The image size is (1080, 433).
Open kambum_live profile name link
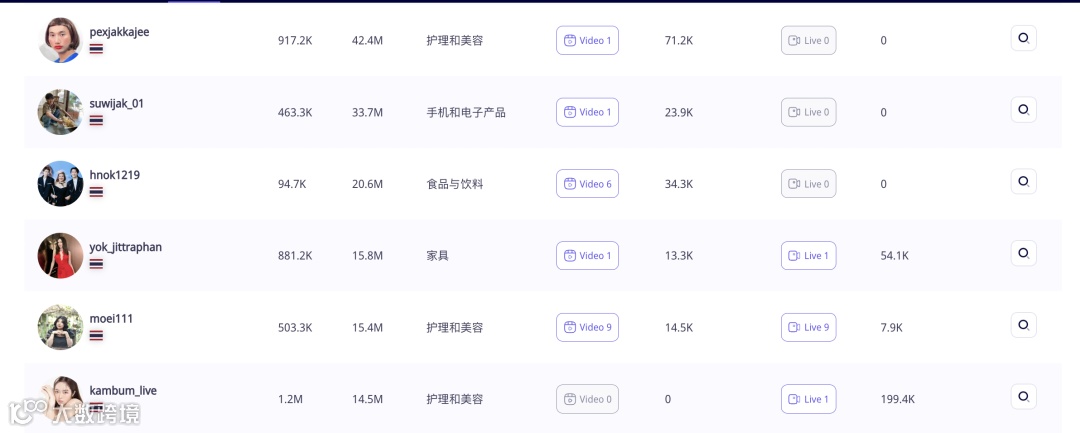point(123,390)
